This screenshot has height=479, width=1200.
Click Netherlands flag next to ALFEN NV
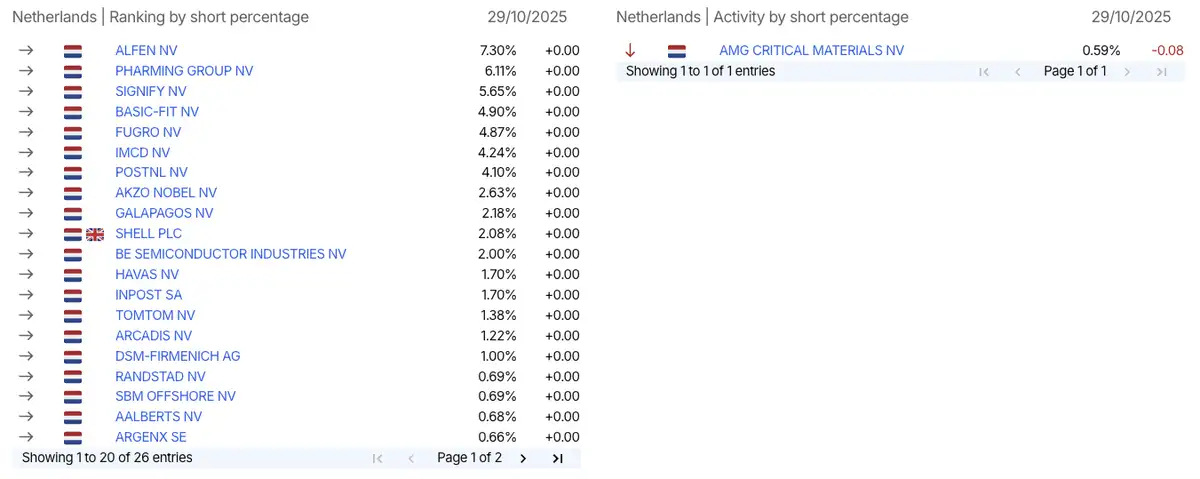72,51
